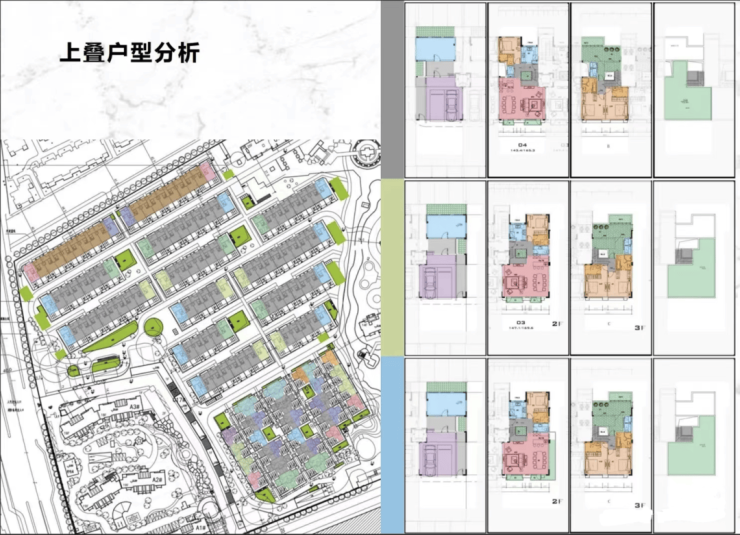
Task: Click the A2# building label on site plan
Action: click(157, 478)
